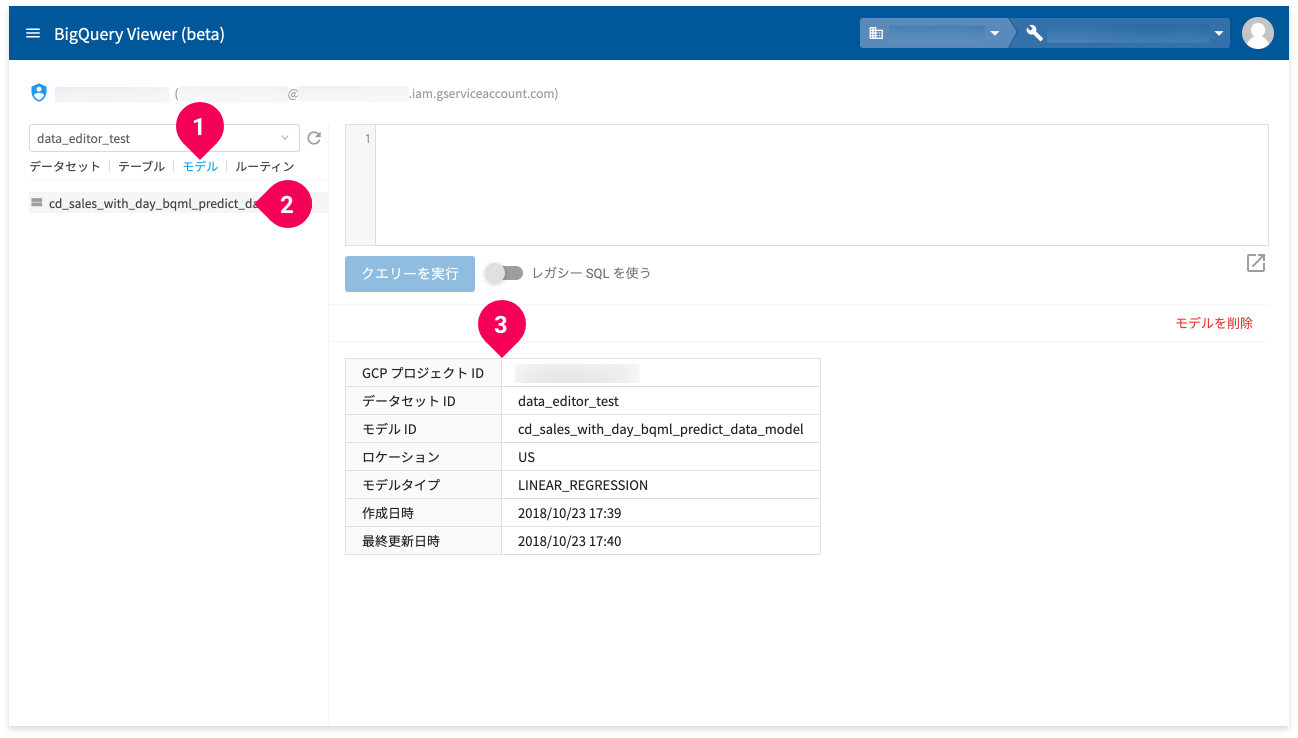Click the ロケーション label cell
This screenshot has height=738, width=1298.
point(423,457)
